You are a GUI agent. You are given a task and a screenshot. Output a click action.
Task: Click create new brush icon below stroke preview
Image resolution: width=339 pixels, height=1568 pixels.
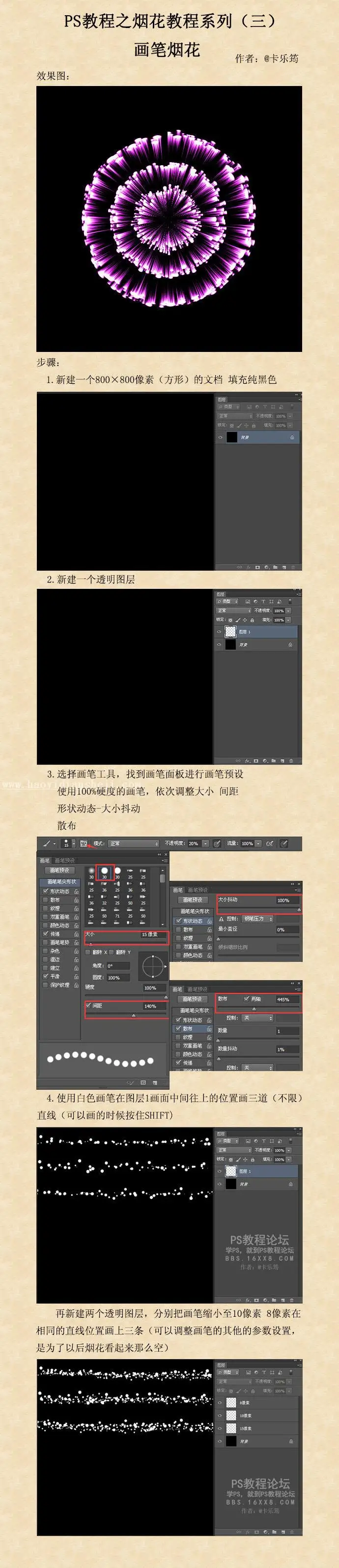tap(155, 1083)
